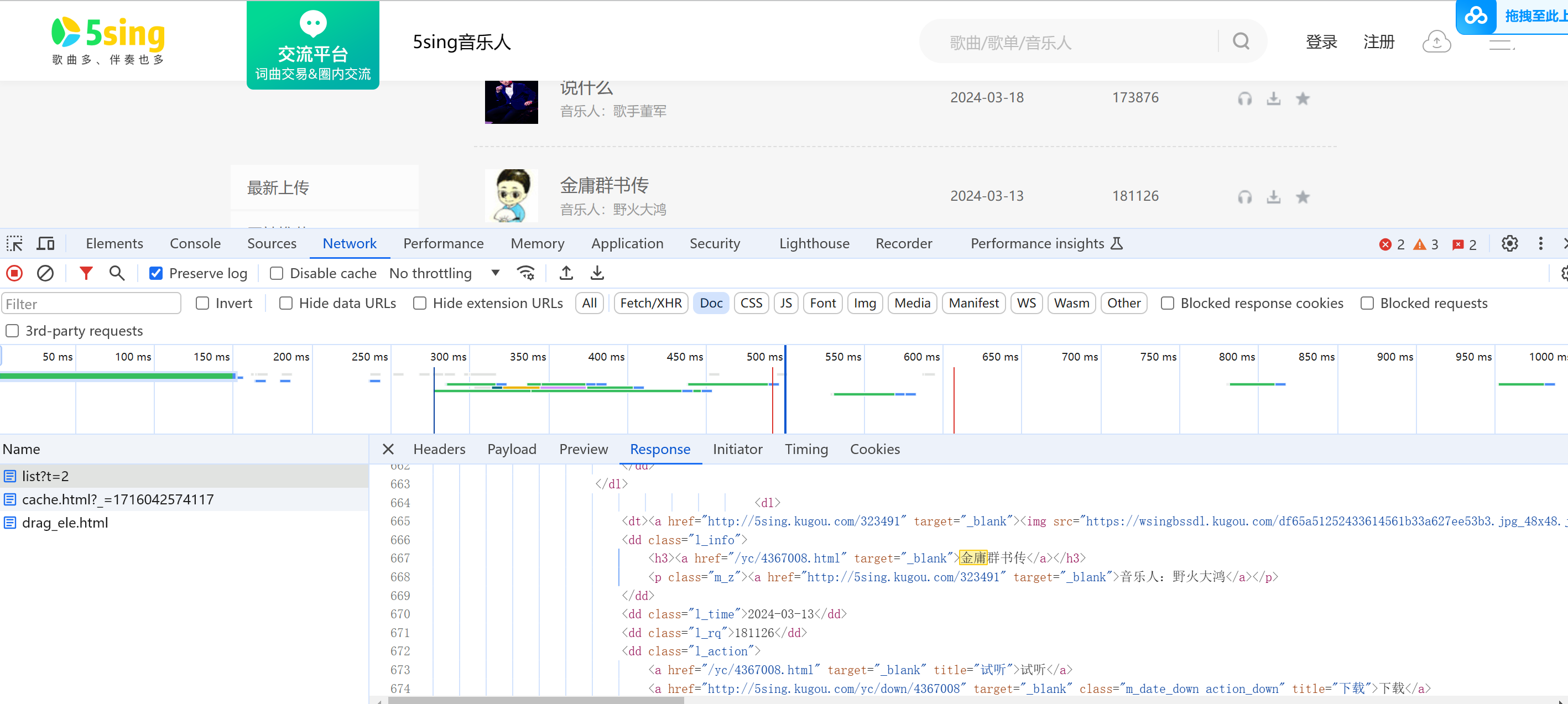Image resolution: width=1568 pixels, height=704 pixels.
Task: Click the headphone icon for 说什么 row
Action: (x=1245, y=98)
